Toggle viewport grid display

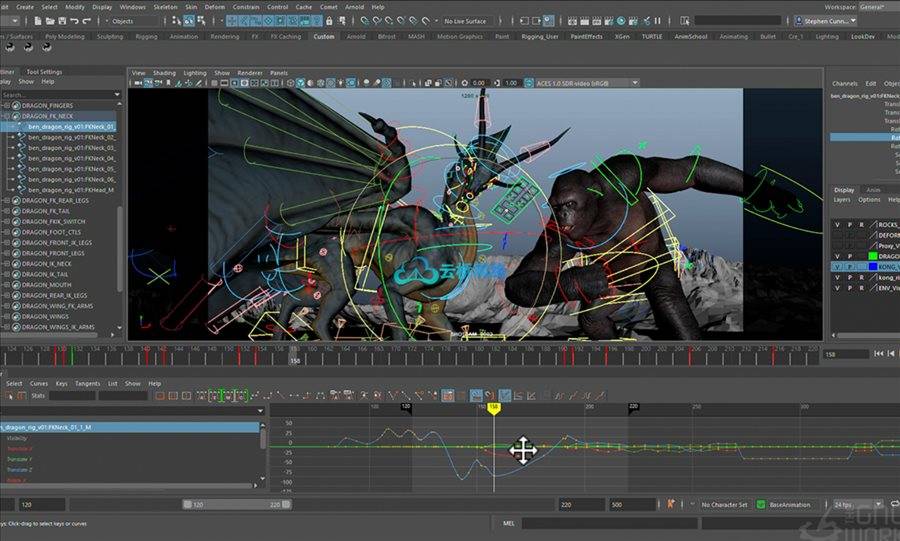coord(214,83)
